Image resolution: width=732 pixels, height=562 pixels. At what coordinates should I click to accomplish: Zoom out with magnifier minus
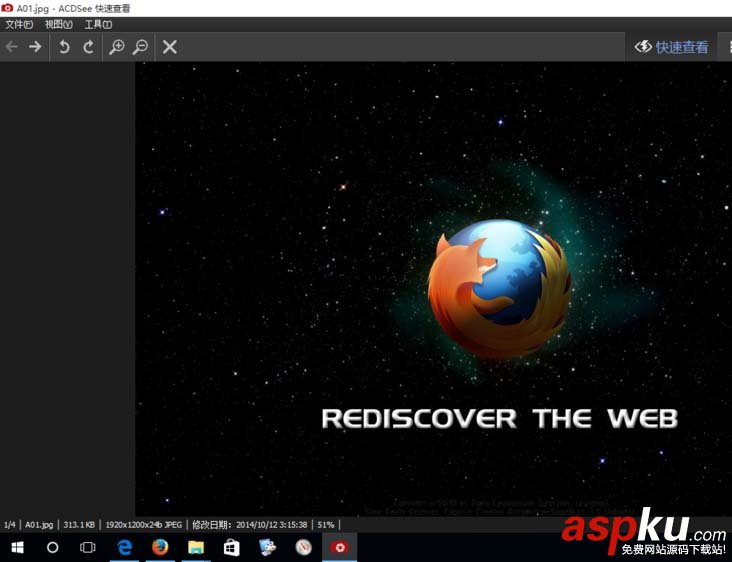click(140, 47)
